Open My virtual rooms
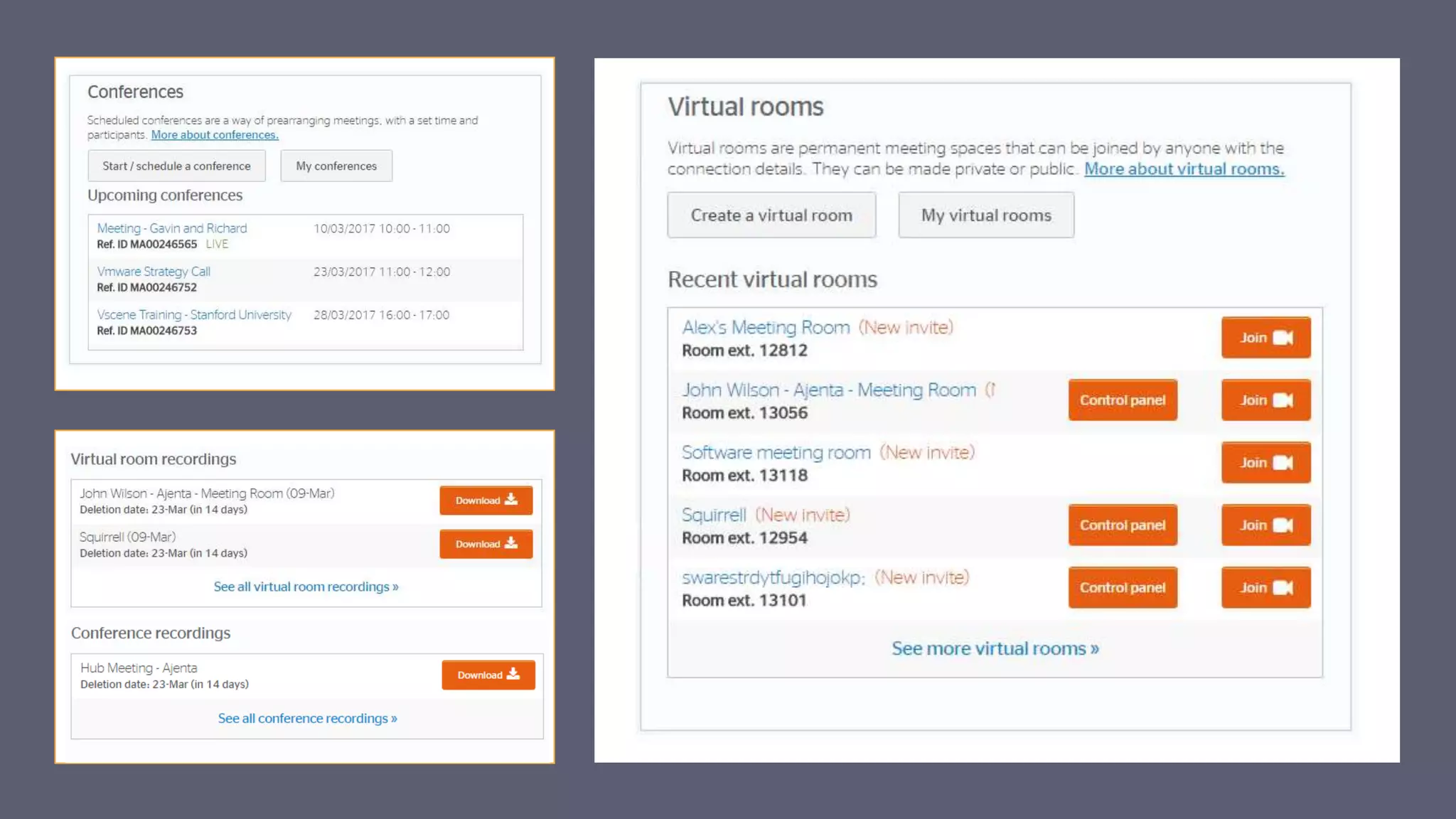 [985, 215]
